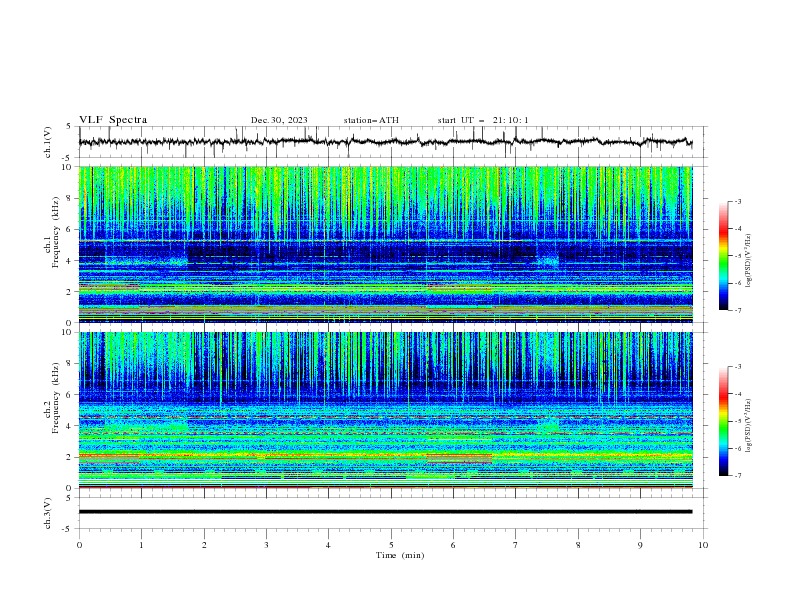This screenshot has width=792, height=612.
Task: Click the lower PSD color scale bar
Action: pyautogui.click(x=723, y=421)
